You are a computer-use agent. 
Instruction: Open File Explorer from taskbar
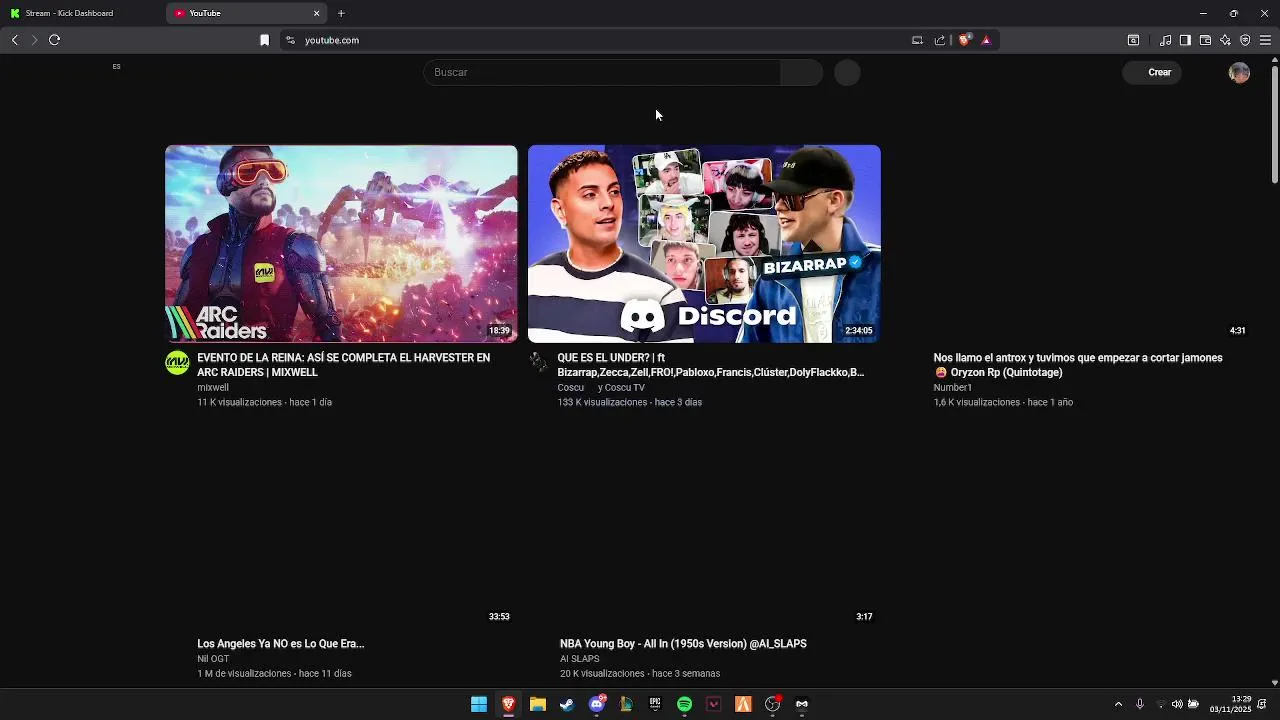click(x=538, y=704)
